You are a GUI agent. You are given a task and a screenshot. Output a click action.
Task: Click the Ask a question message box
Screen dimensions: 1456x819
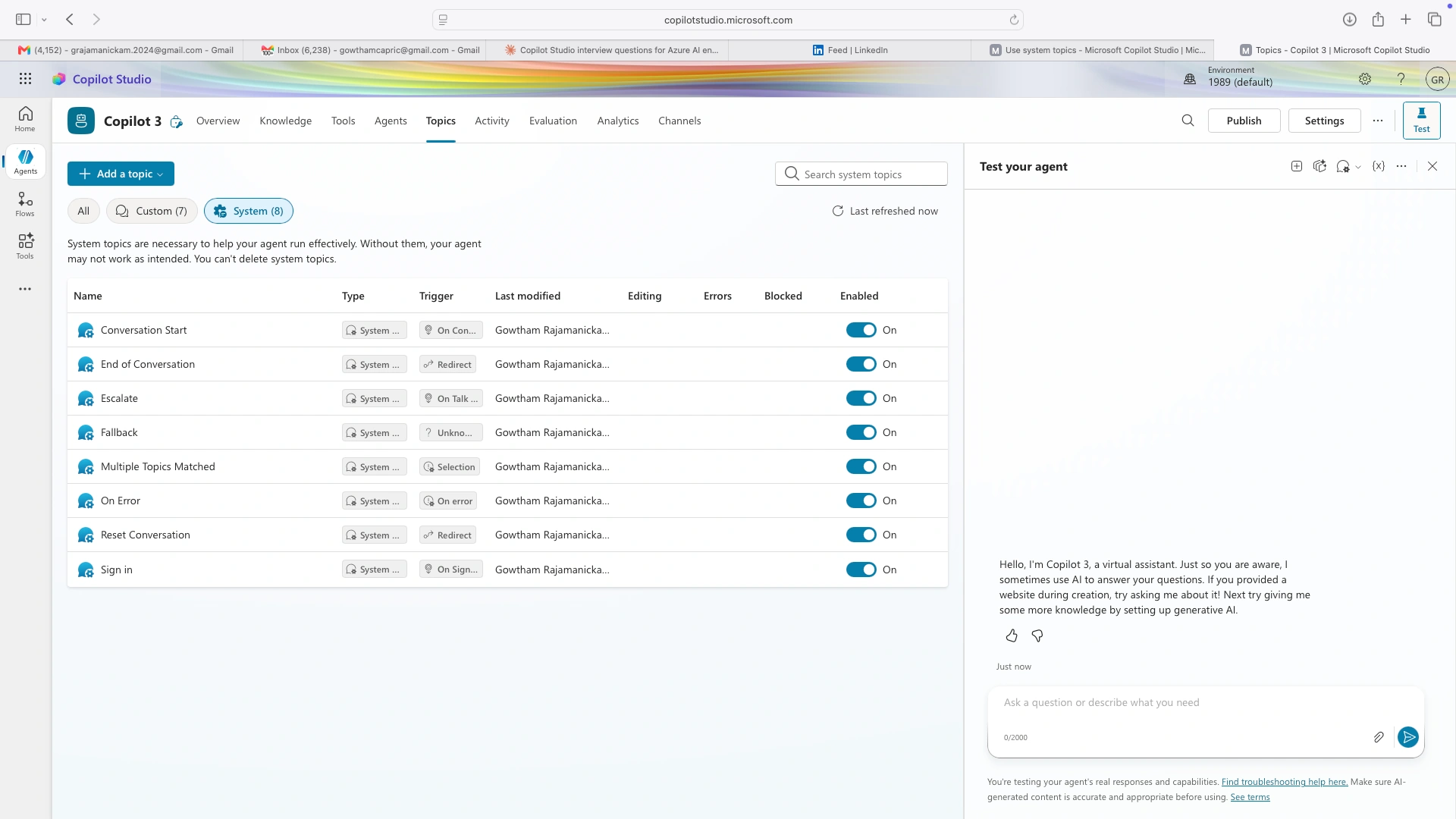[x=1206, y=703]
